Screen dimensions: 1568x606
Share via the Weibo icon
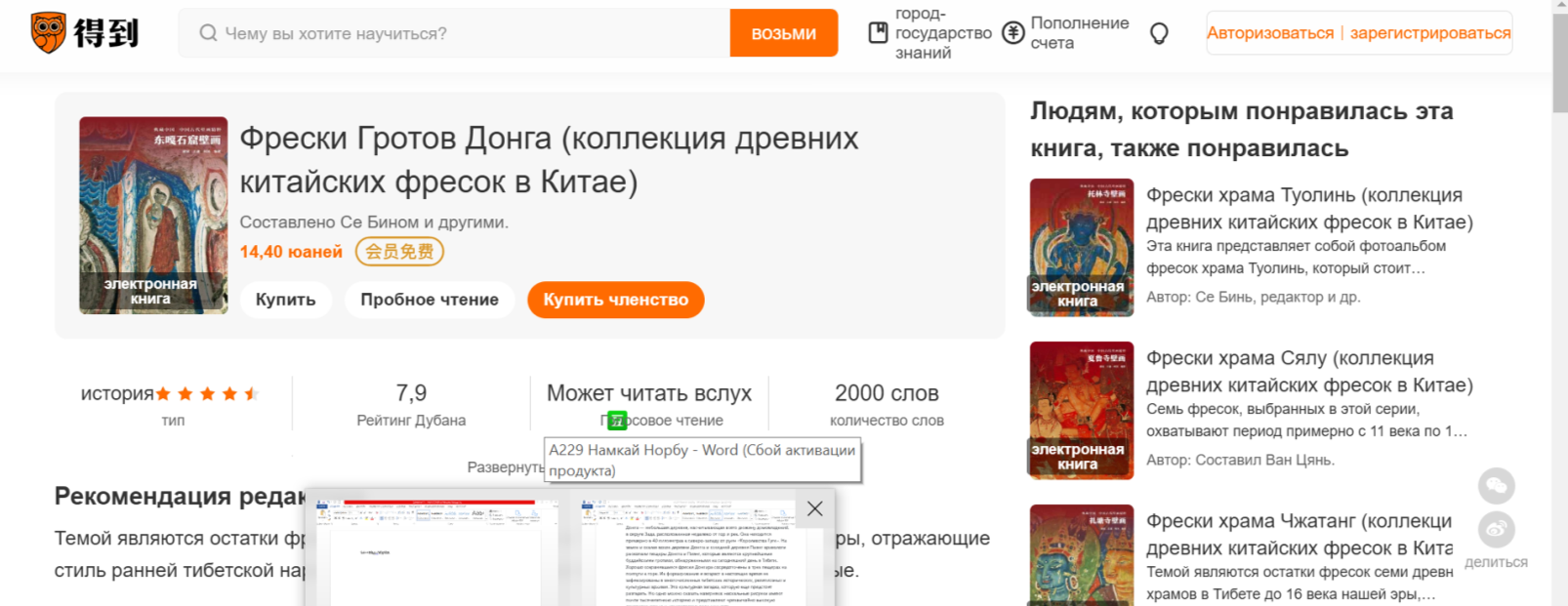click(x=1496, y=530)
